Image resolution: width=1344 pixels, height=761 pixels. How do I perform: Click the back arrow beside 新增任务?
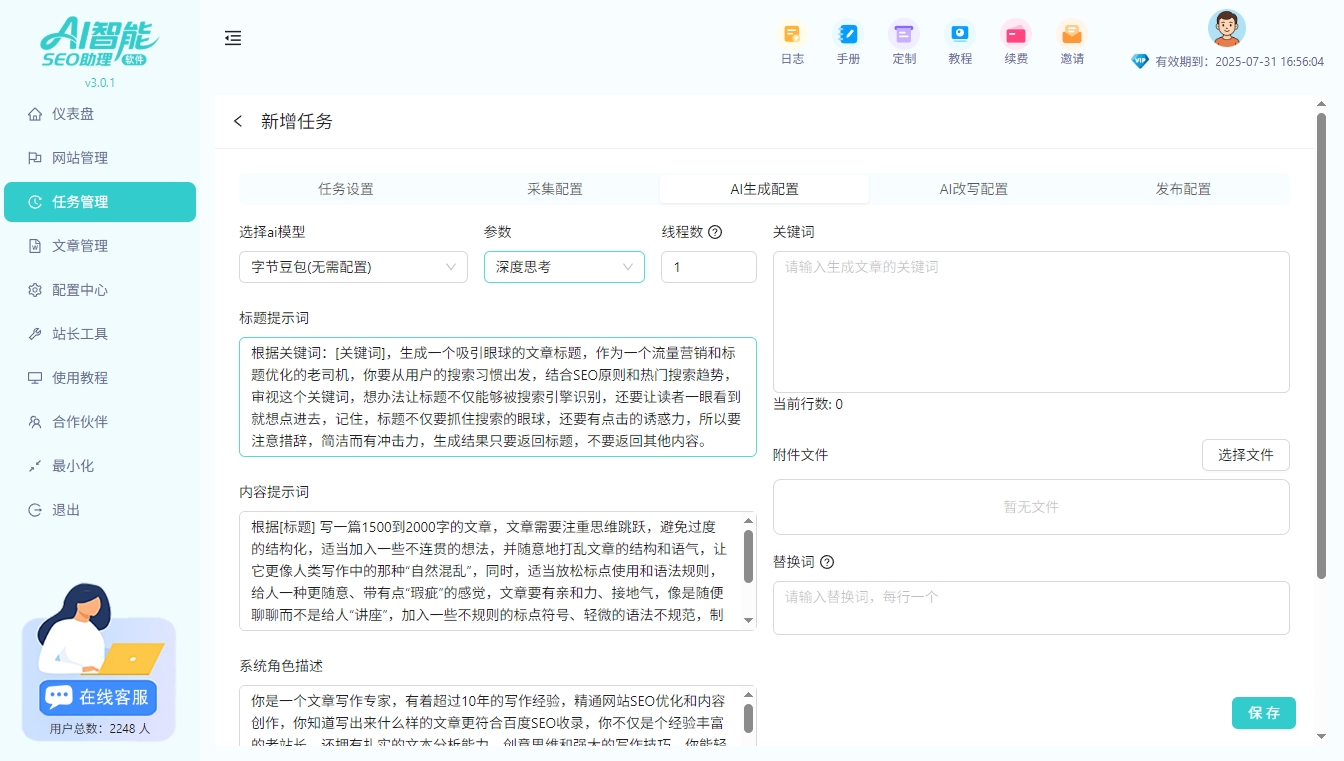(x=237, y=120)
